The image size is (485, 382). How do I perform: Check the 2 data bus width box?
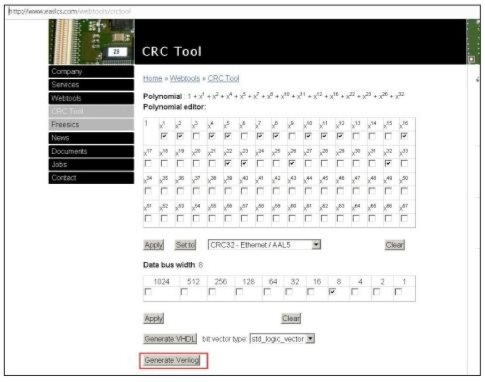click(376, 292)
